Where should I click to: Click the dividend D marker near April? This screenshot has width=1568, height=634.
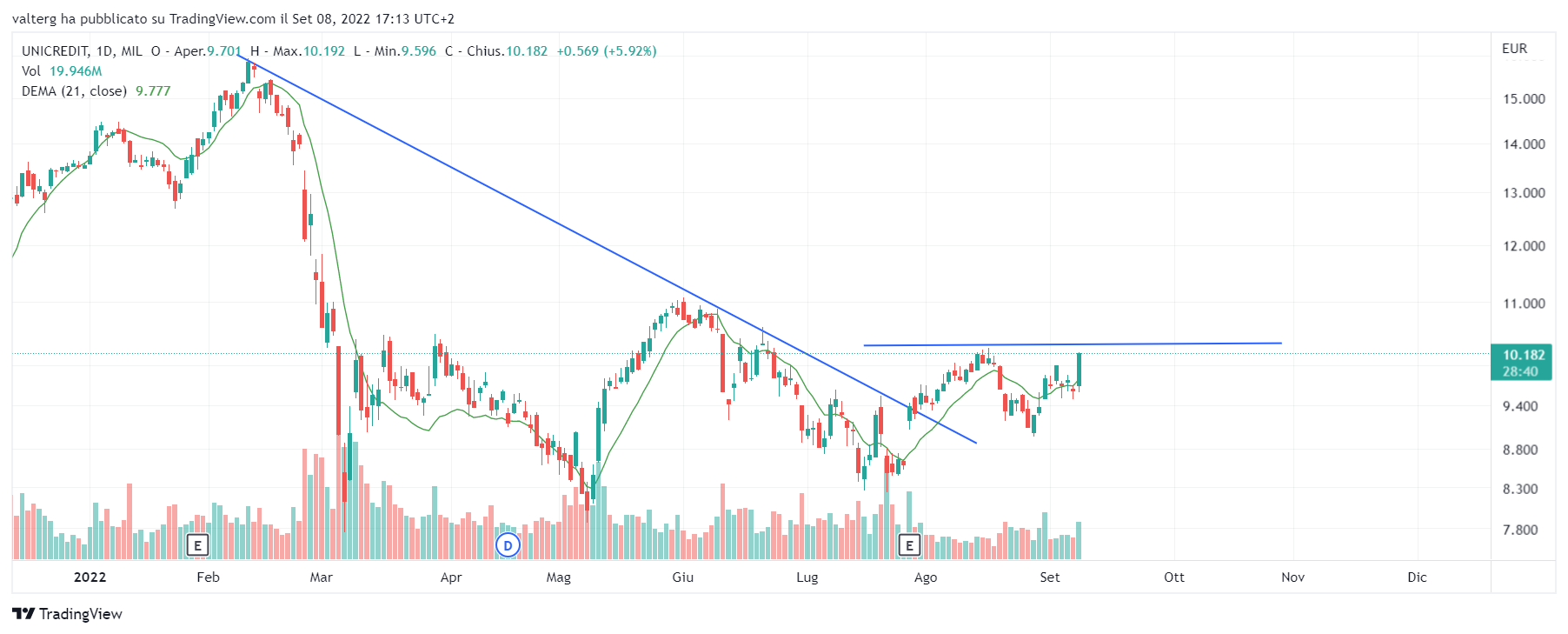coord(508,546)
